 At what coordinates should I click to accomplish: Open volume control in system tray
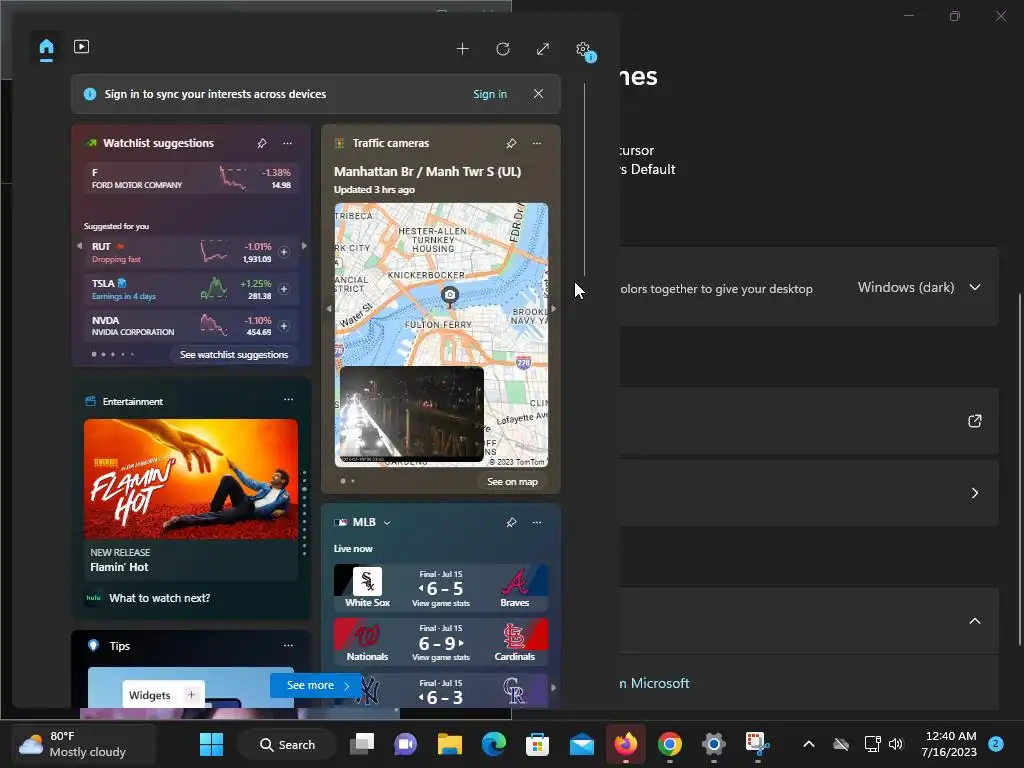coord(895,744)
